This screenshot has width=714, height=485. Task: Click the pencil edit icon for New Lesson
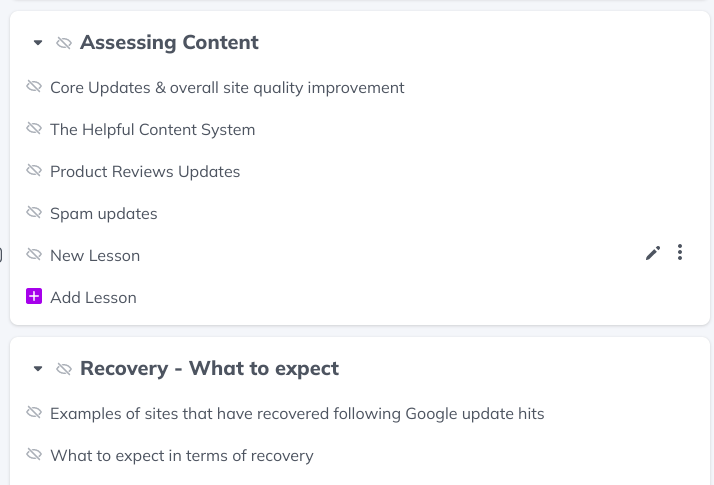click(x=653, y=253)
